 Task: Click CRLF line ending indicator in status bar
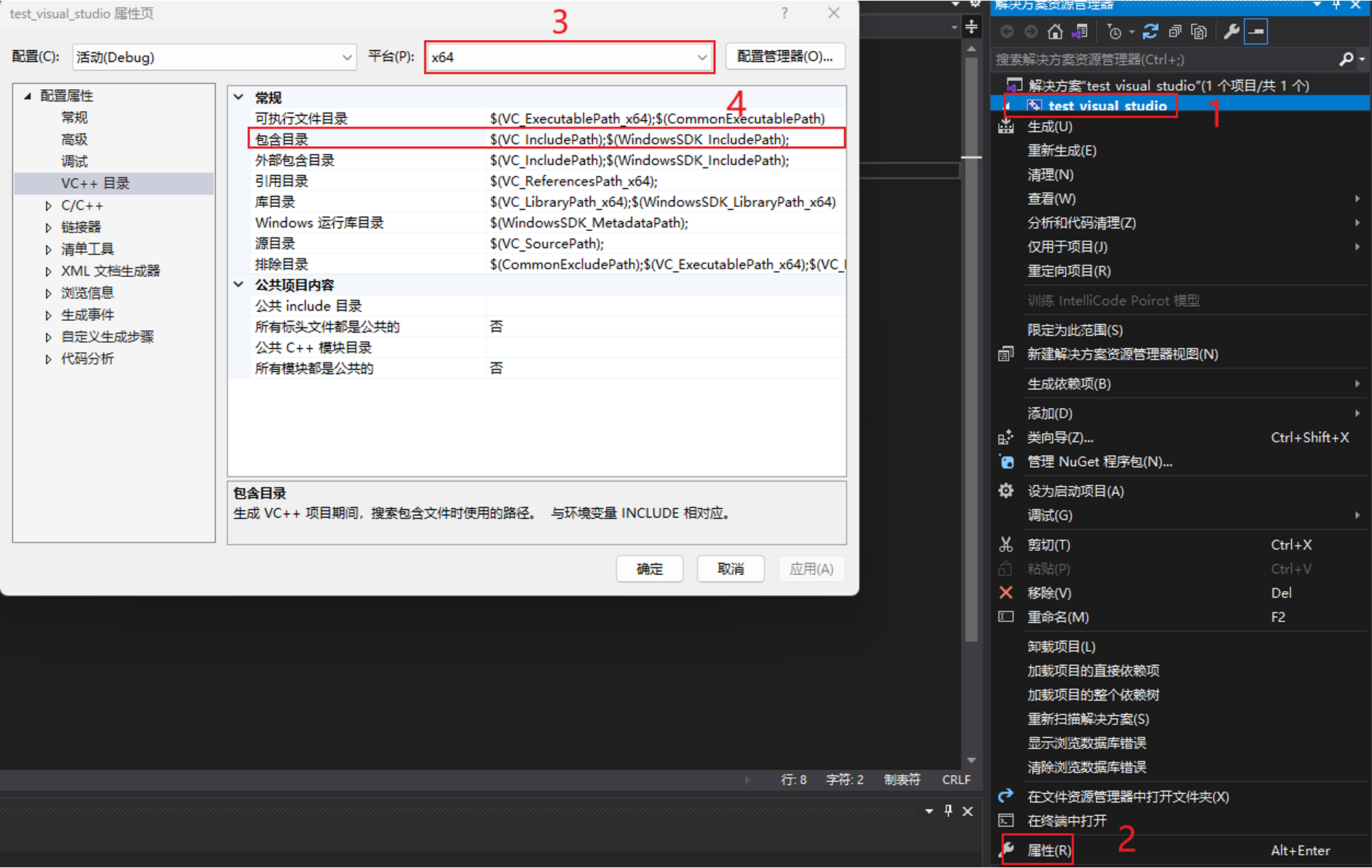[x=956, y=780]
